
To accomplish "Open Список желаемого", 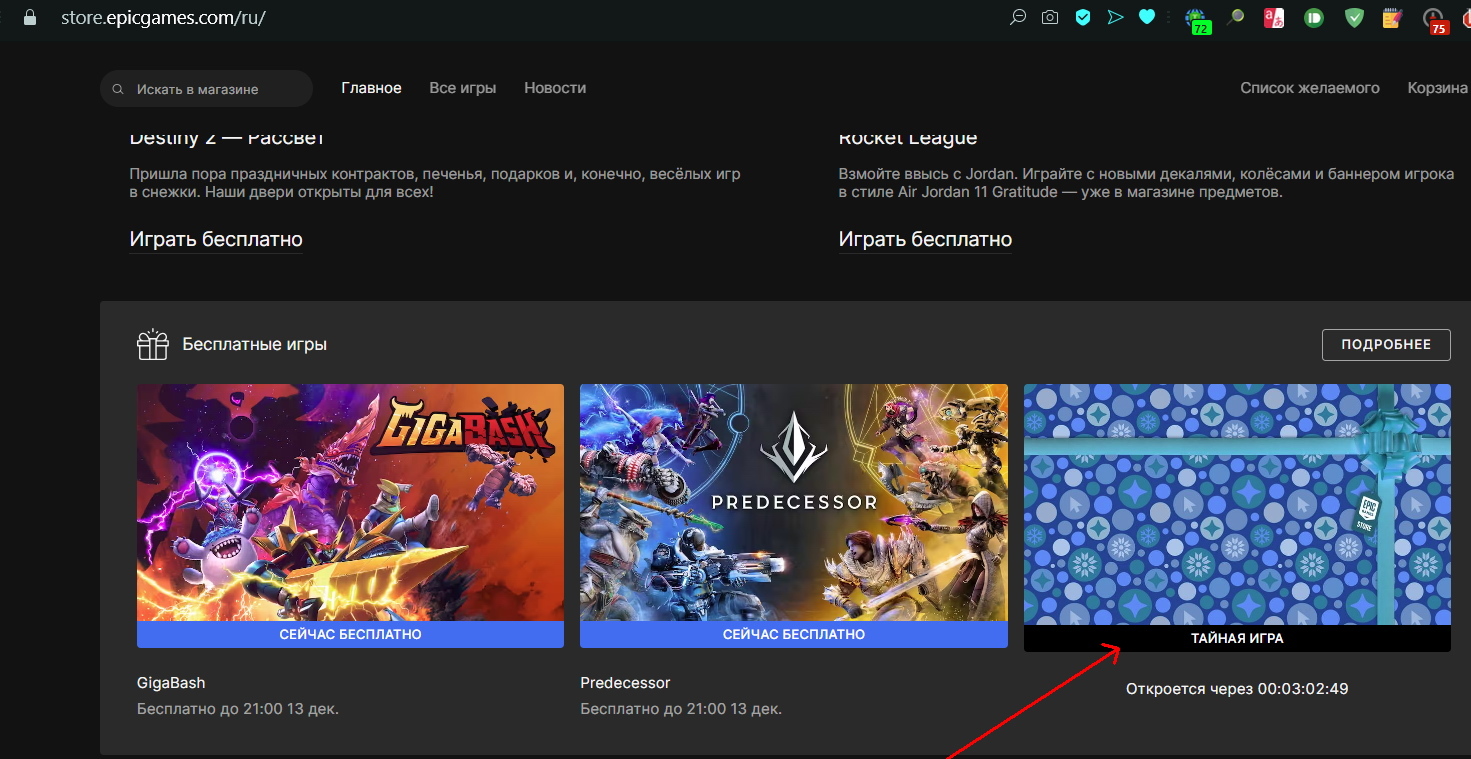I will 1310,88.
